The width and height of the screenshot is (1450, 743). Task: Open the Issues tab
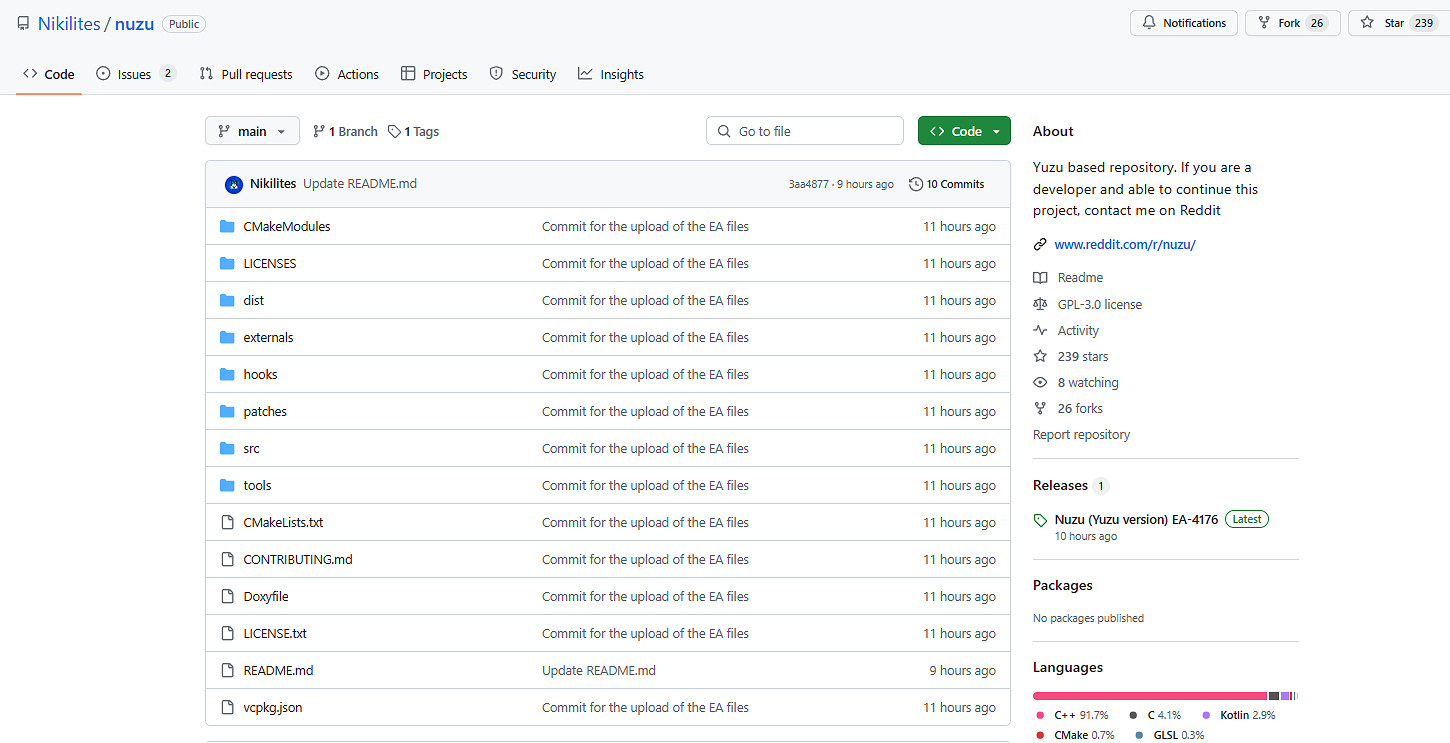pyautogui.click(x=134, y=74)
